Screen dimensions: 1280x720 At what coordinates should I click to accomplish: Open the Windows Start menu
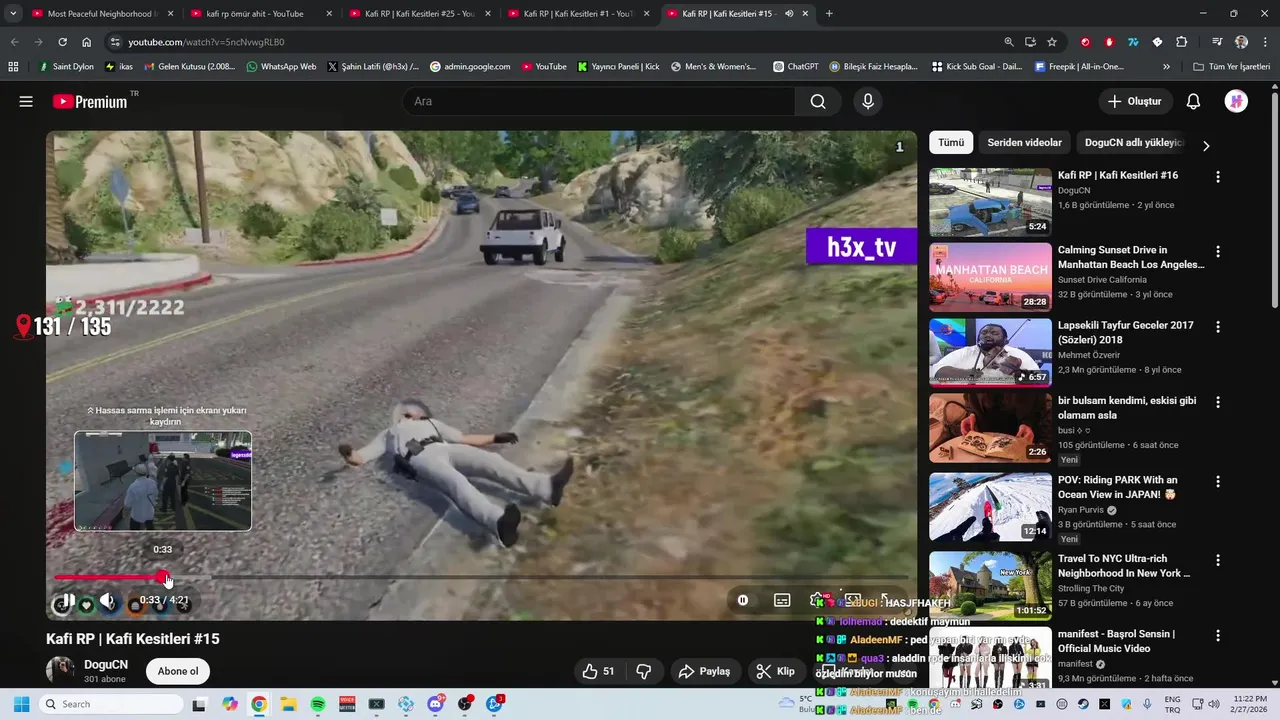tap(21, 704)
